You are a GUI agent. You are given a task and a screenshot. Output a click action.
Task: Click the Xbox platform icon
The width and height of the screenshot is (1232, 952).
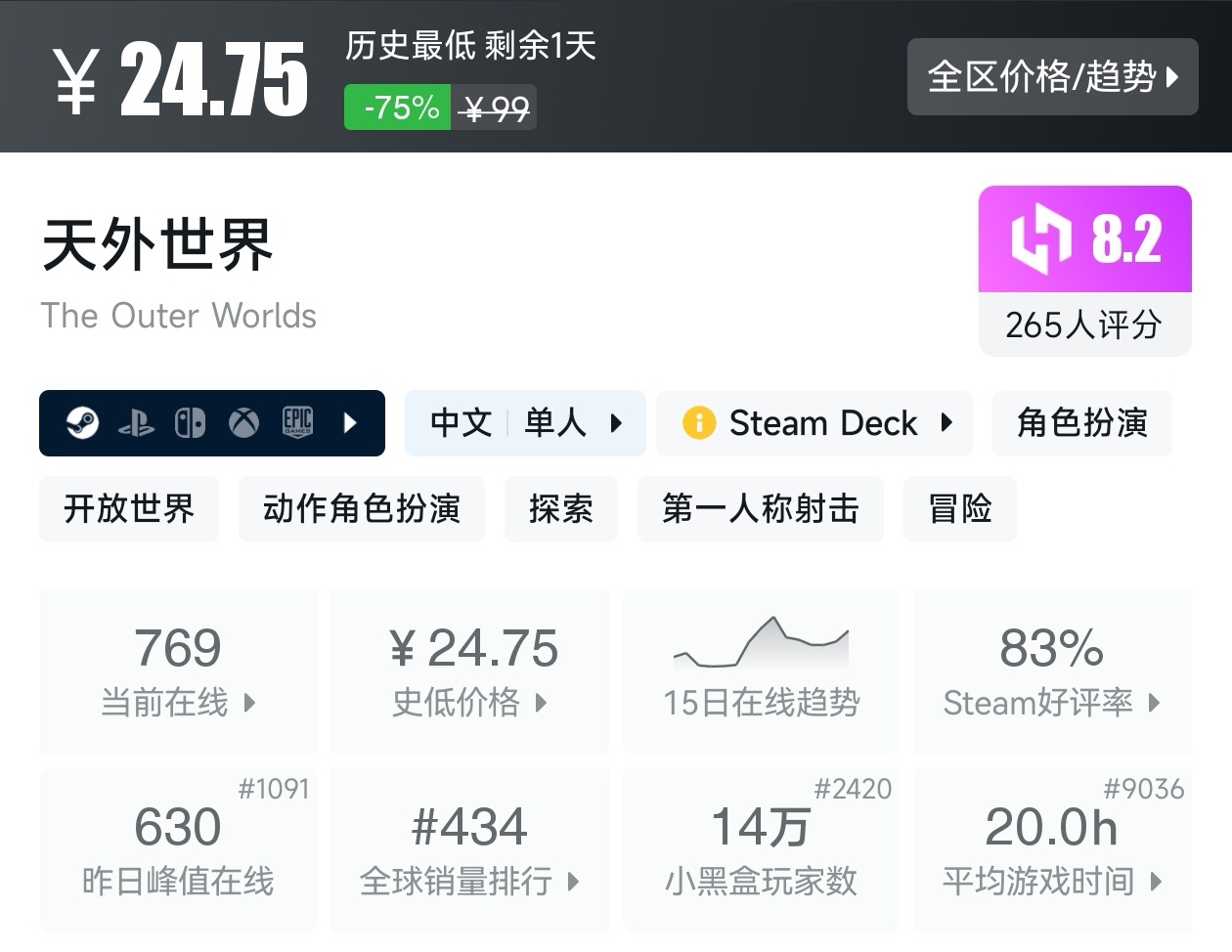[243, 423]
